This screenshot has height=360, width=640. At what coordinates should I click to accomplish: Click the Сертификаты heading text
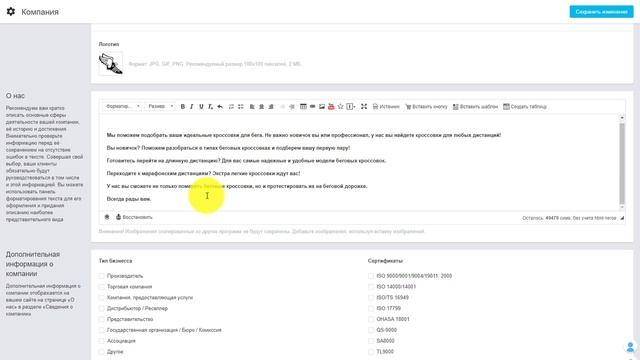(x=385, y=261)
